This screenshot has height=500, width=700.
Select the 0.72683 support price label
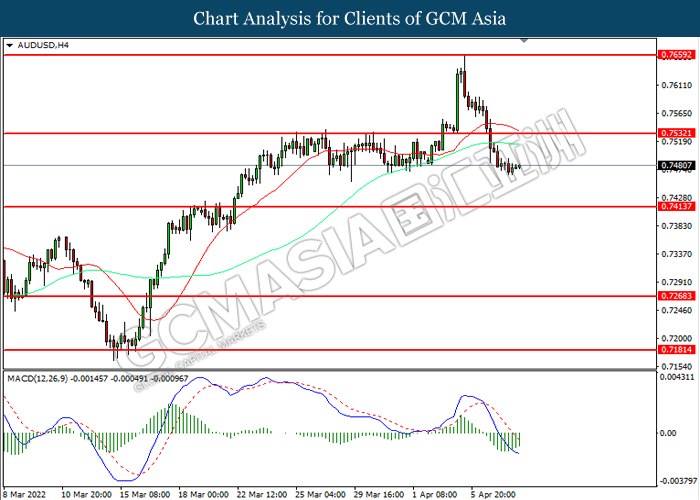(676, 296)
